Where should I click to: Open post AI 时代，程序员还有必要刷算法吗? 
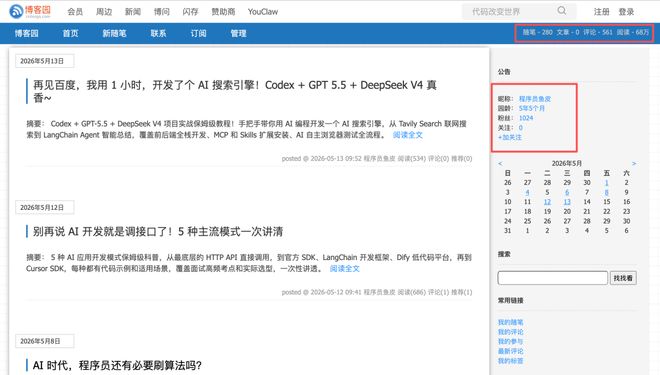coord(117,365)
